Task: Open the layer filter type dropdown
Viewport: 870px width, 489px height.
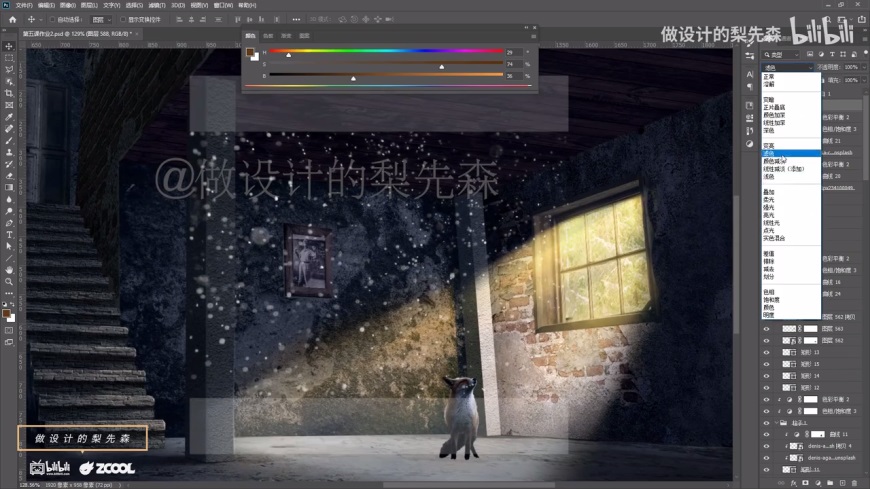Action: point(781,54)
